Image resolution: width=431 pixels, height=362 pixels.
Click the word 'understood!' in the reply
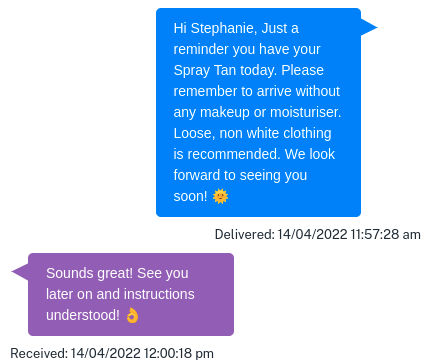click(83, 315)
